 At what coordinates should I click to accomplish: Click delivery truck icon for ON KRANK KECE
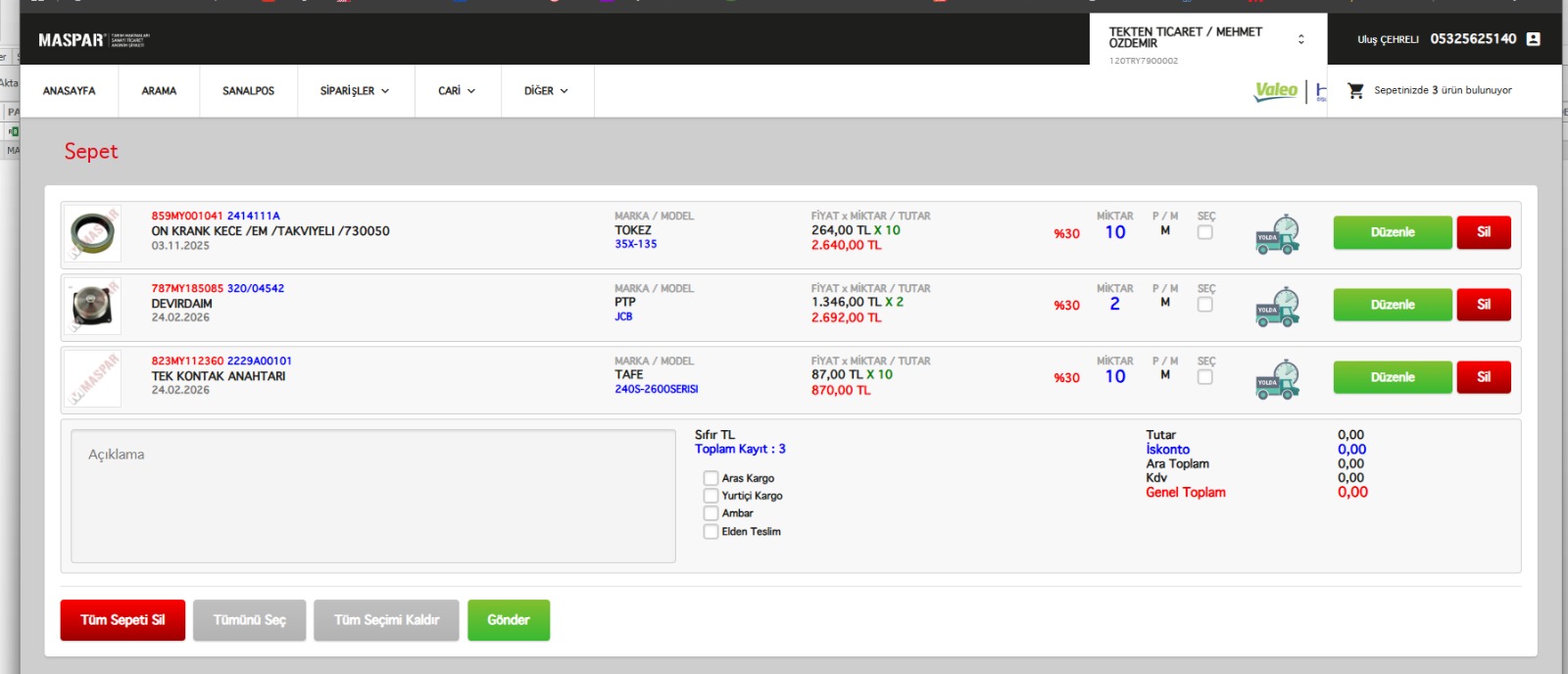(1278, 234)
